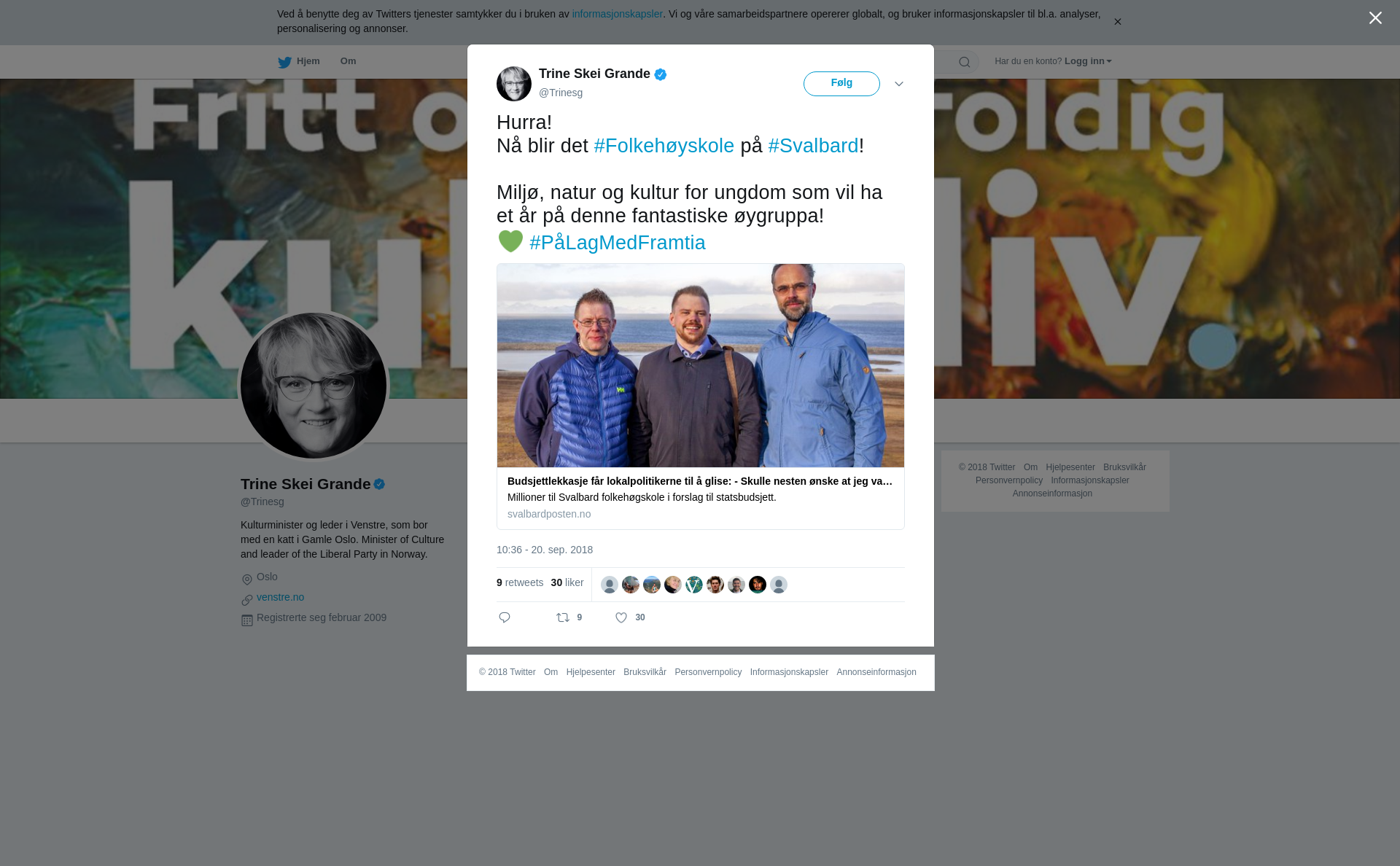Expand the tweet options chevron

tap(899, 84)
